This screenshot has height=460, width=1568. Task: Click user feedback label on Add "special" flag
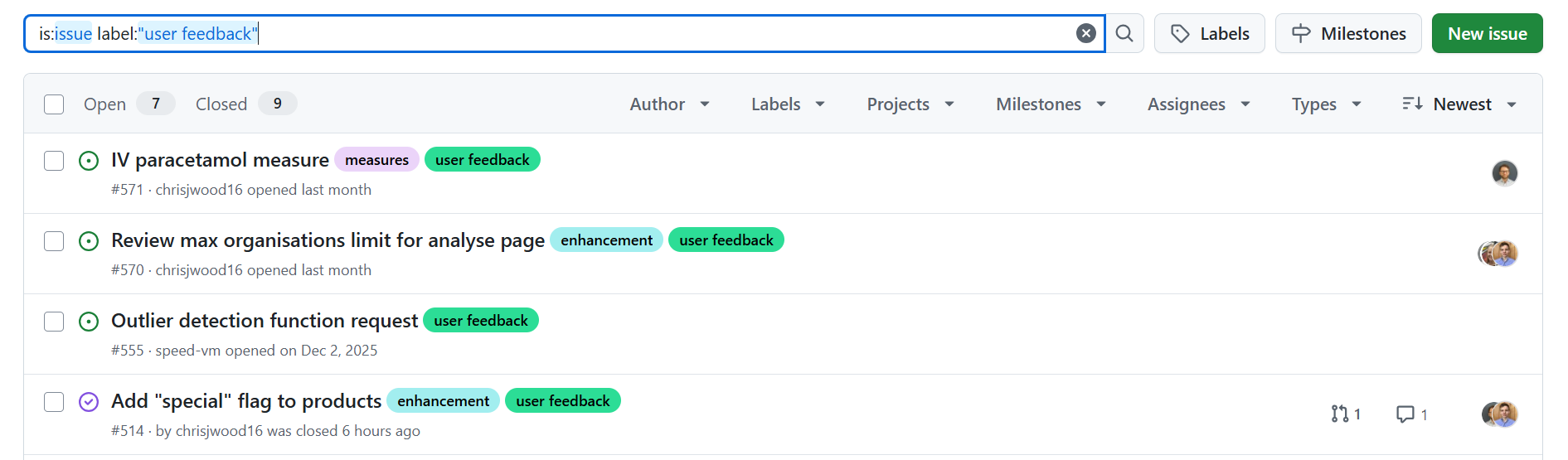(x=562, y=401)
